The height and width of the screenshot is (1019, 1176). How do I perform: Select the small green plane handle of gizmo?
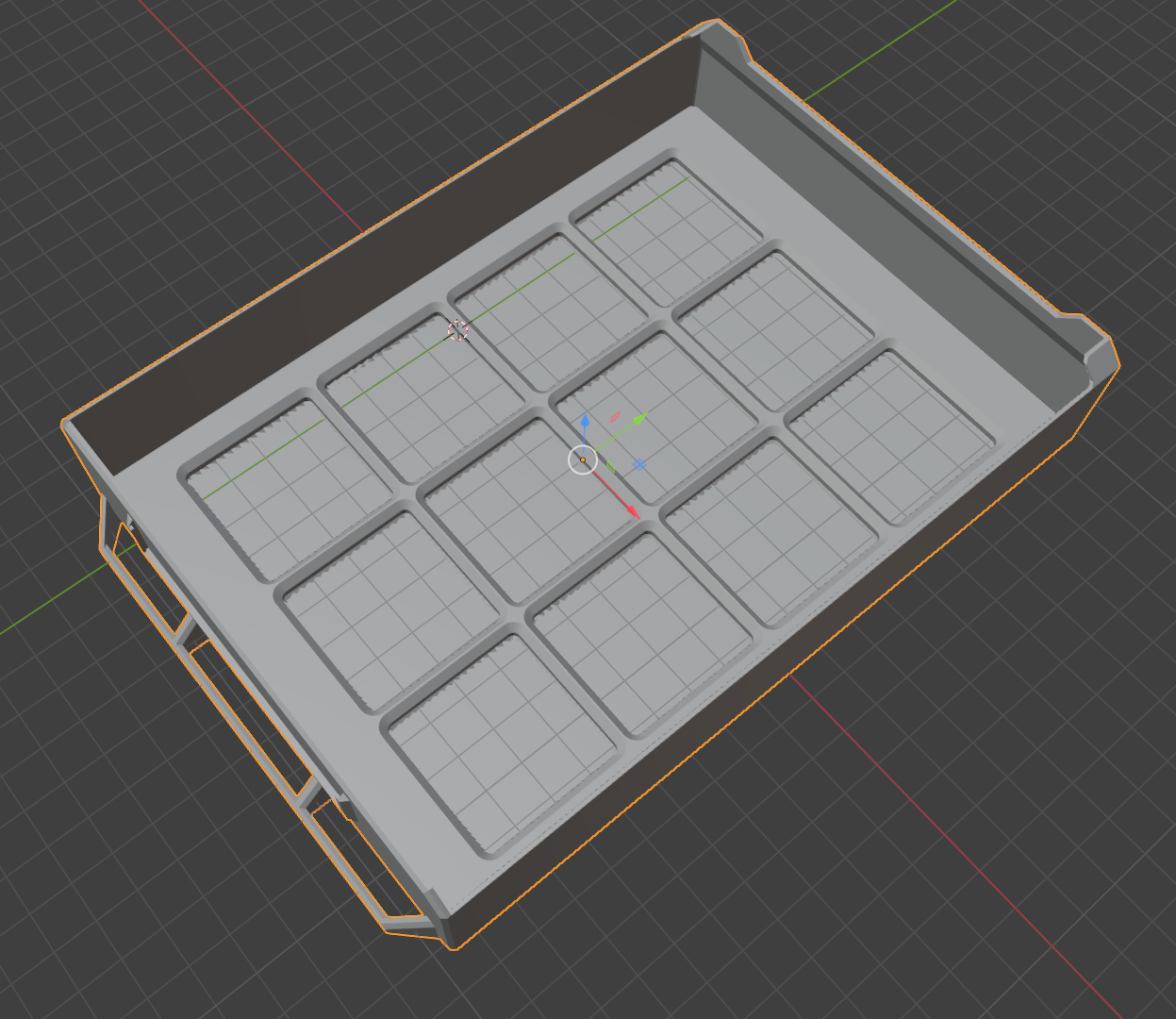coord(610,466)
